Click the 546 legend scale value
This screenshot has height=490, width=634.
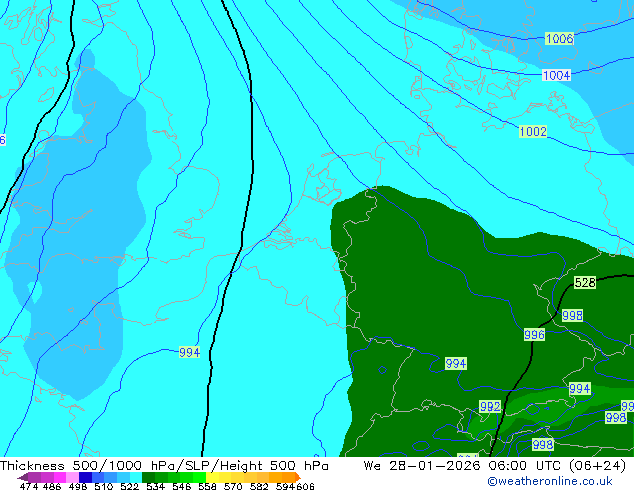pos(182,486)
